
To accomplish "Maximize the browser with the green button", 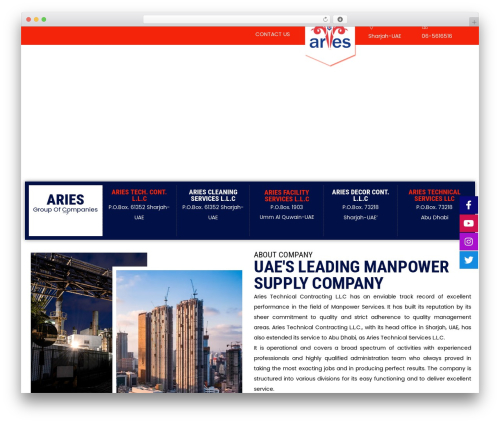I will [x=44, y=19].
